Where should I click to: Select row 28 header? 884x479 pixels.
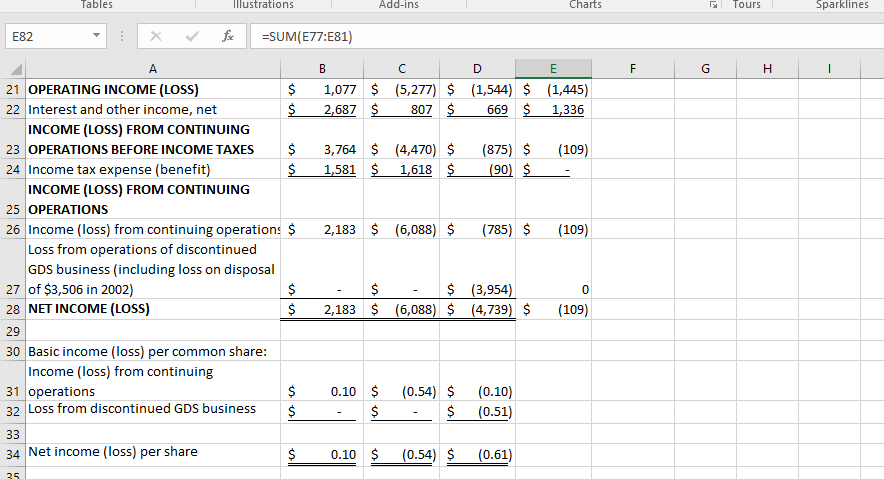13,309
